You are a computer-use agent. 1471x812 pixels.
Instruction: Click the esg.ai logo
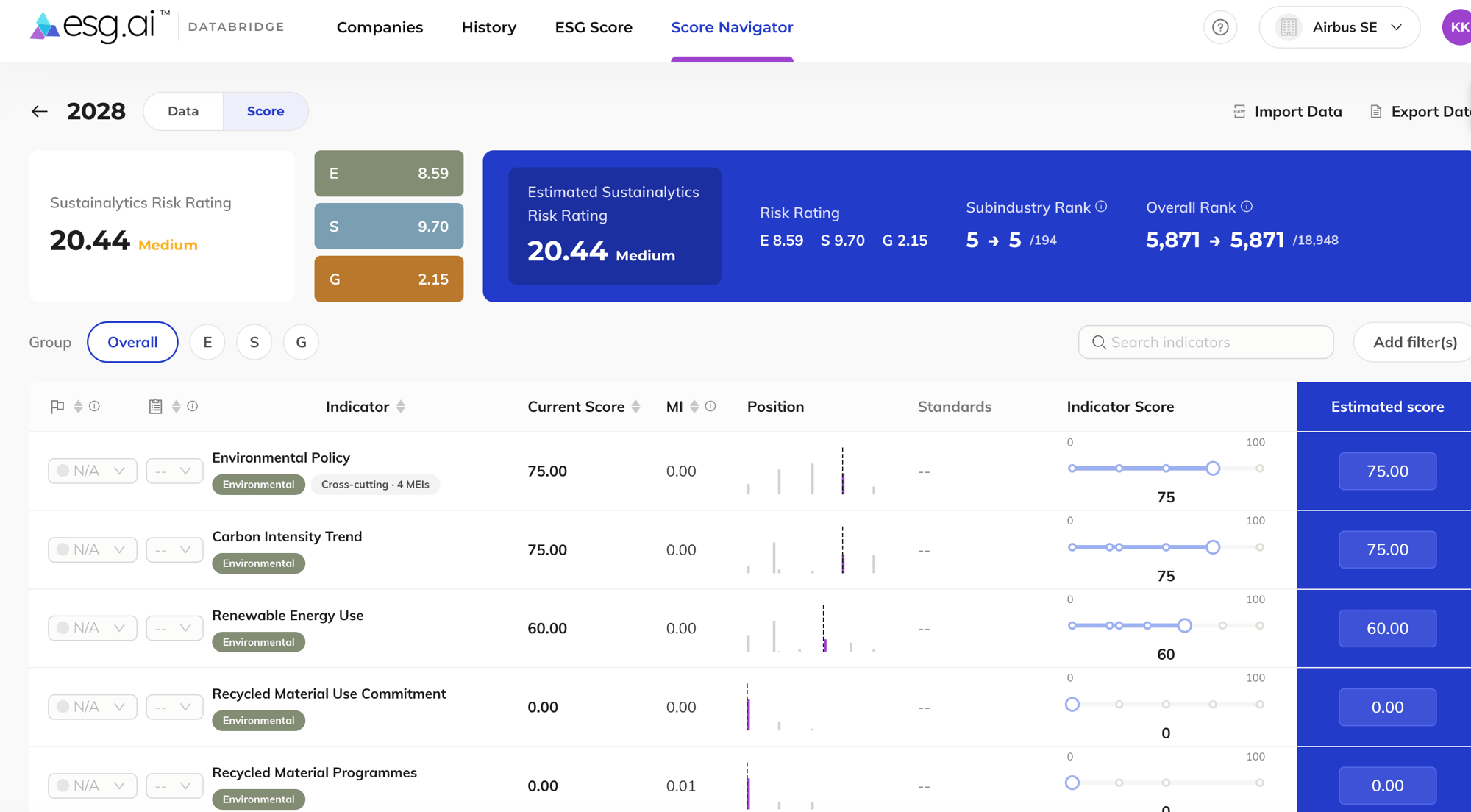click(99, 26)
